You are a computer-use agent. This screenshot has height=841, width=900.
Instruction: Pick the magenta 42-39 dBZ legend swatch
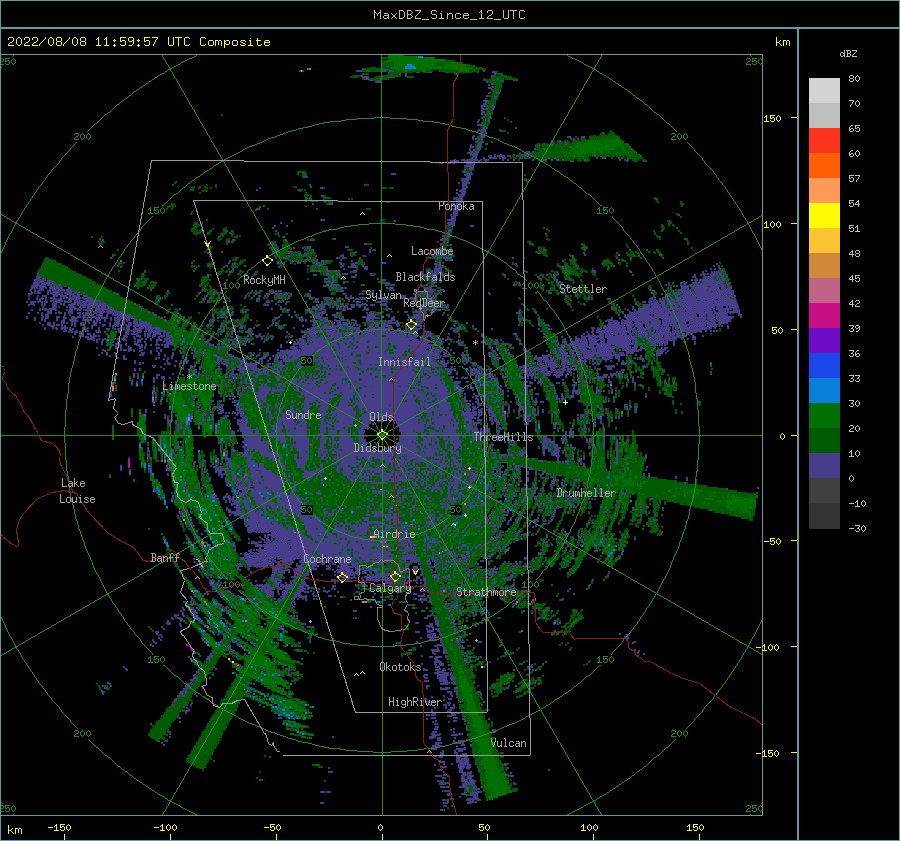(x=824, y=316)
